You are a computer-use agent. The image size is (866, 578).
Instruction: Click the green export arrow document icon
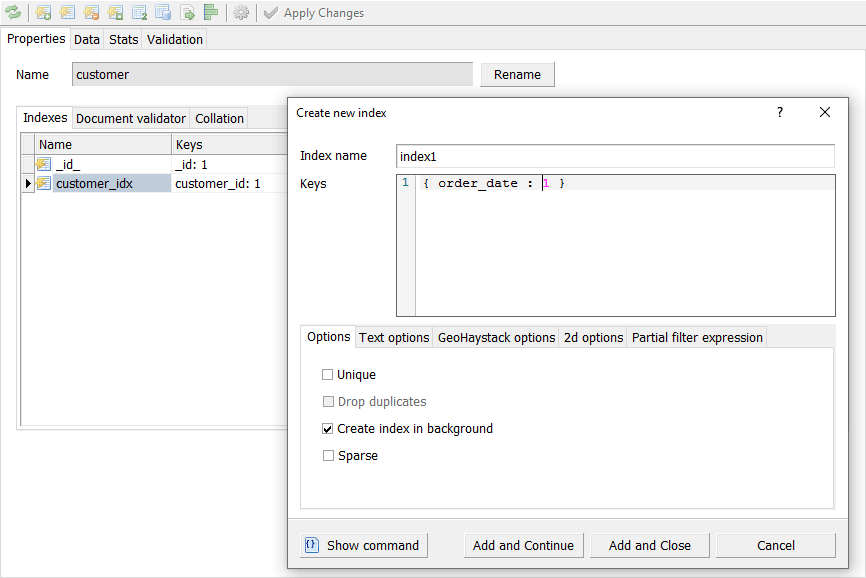point(187,13)
